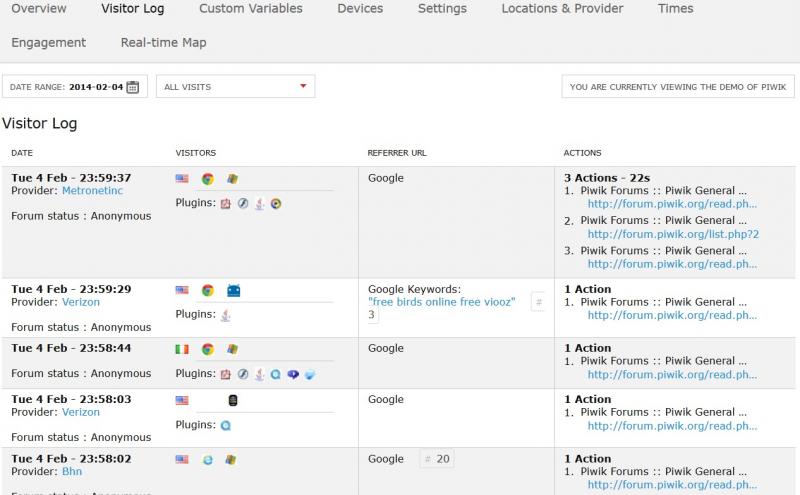This screenshot has height=495, width=800.
Task: Switch to the Overview tab
Action: click(x=39, y=9)
